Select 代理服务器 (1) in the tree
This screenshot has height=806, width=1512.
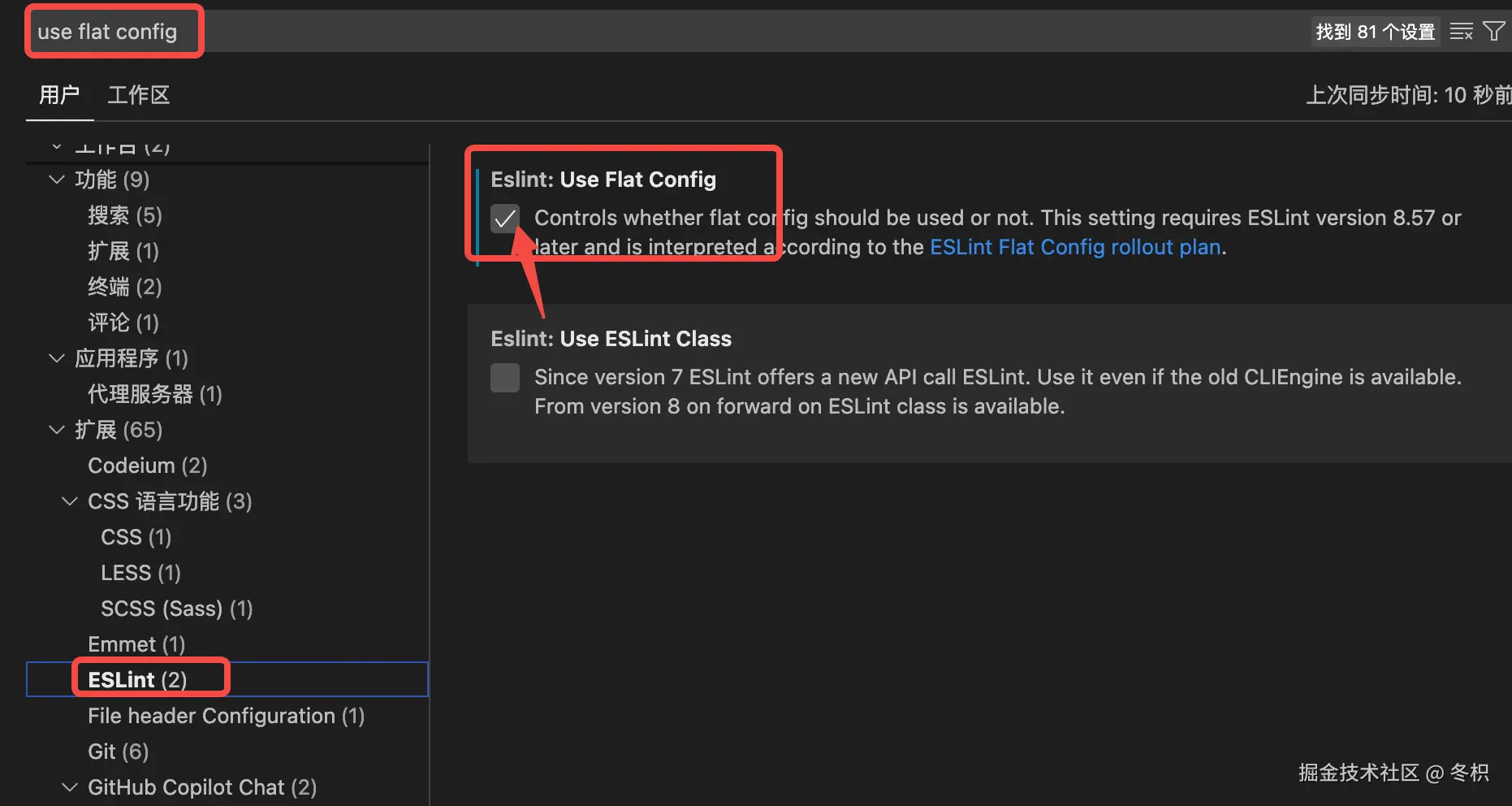[x=155, y=394]
